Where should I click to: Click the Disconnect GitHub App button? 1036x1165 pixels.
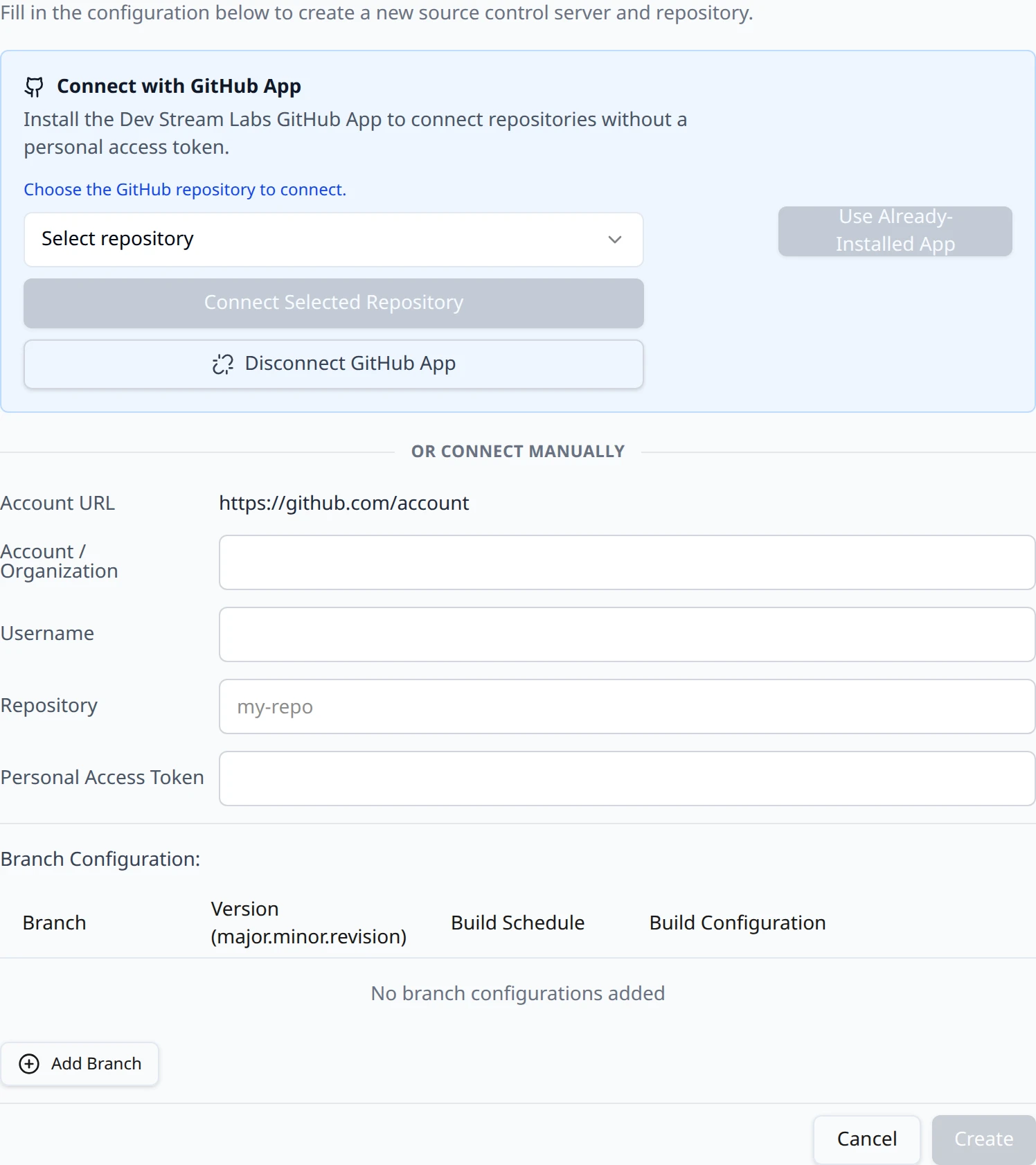pyautogui.click(x=334, y=364)
